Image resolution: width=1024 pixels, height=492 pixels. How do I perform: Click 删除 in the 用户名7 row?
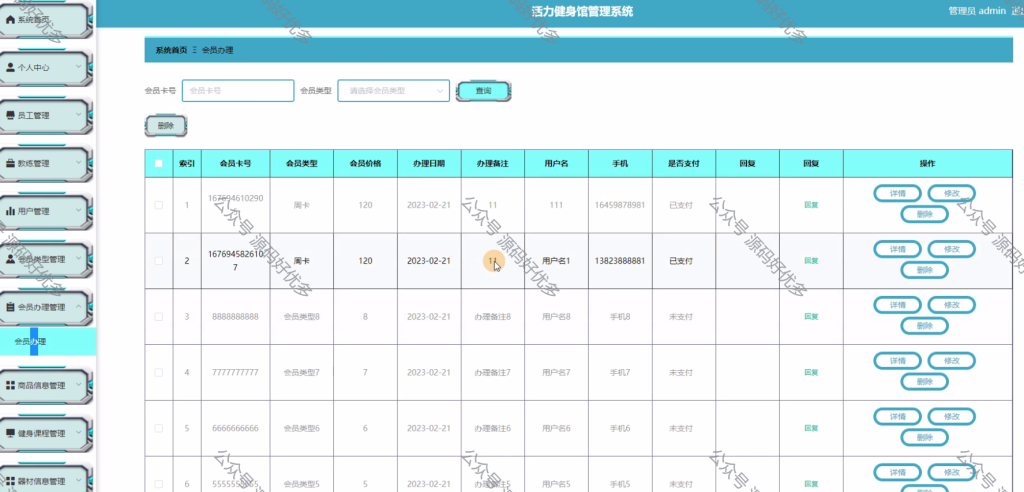925,382
